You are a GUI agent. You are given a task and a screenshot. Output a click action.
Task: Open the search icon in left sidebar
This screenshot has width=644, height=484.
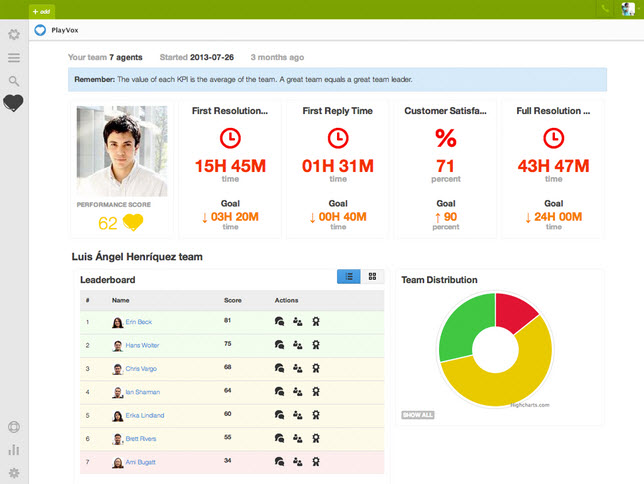[x=14, y=81]
